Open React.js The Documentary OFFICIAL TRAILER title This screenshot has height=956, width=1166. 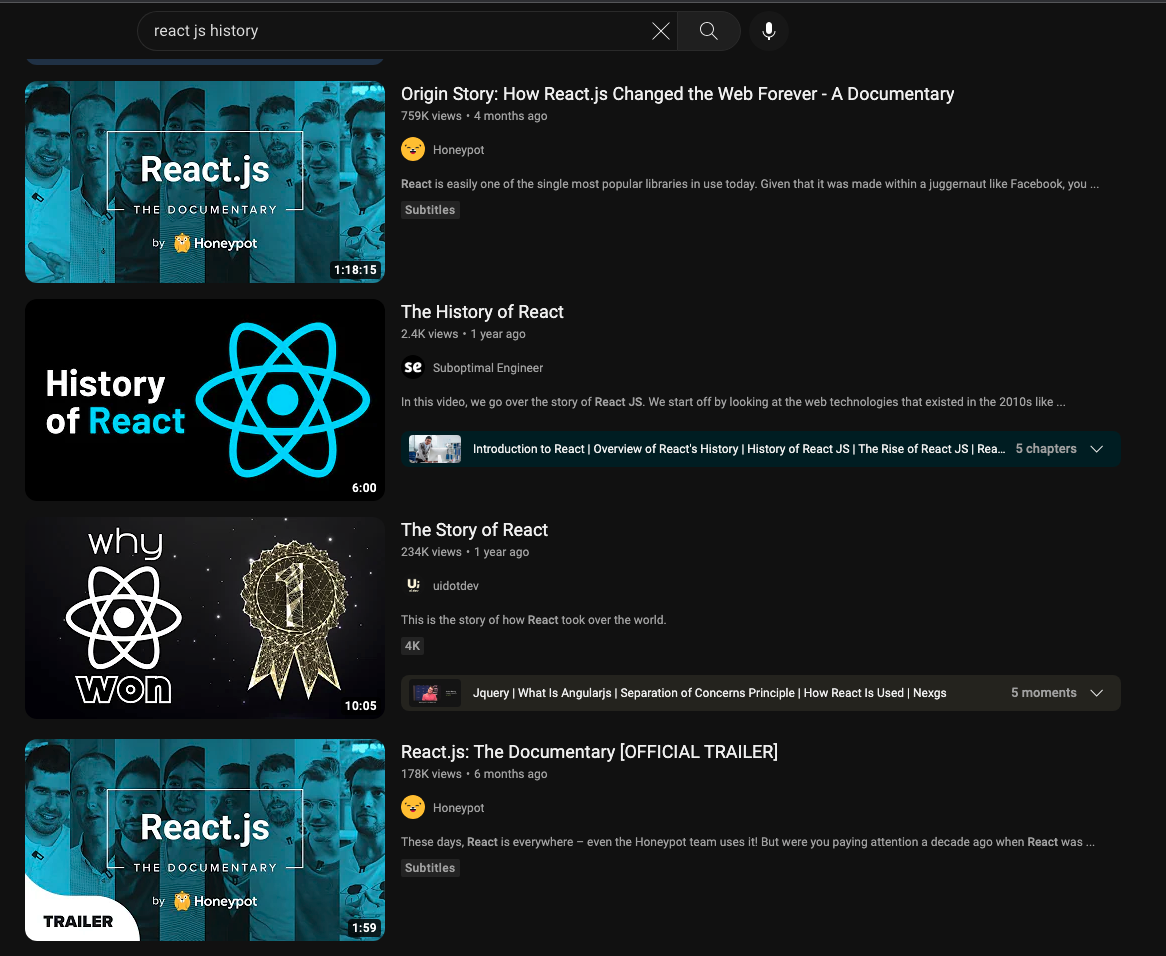pos(589,752)
